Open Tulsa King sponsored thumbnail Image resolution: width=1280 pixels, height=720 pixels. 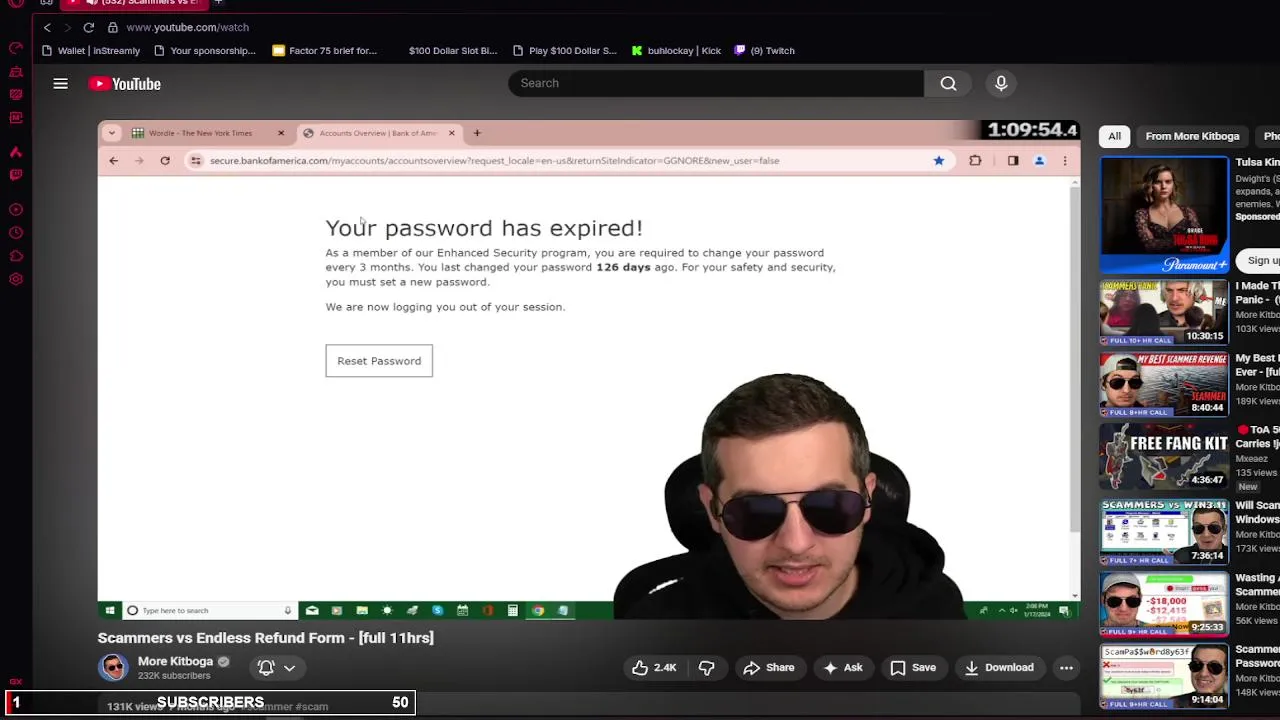pos(1164,215)
